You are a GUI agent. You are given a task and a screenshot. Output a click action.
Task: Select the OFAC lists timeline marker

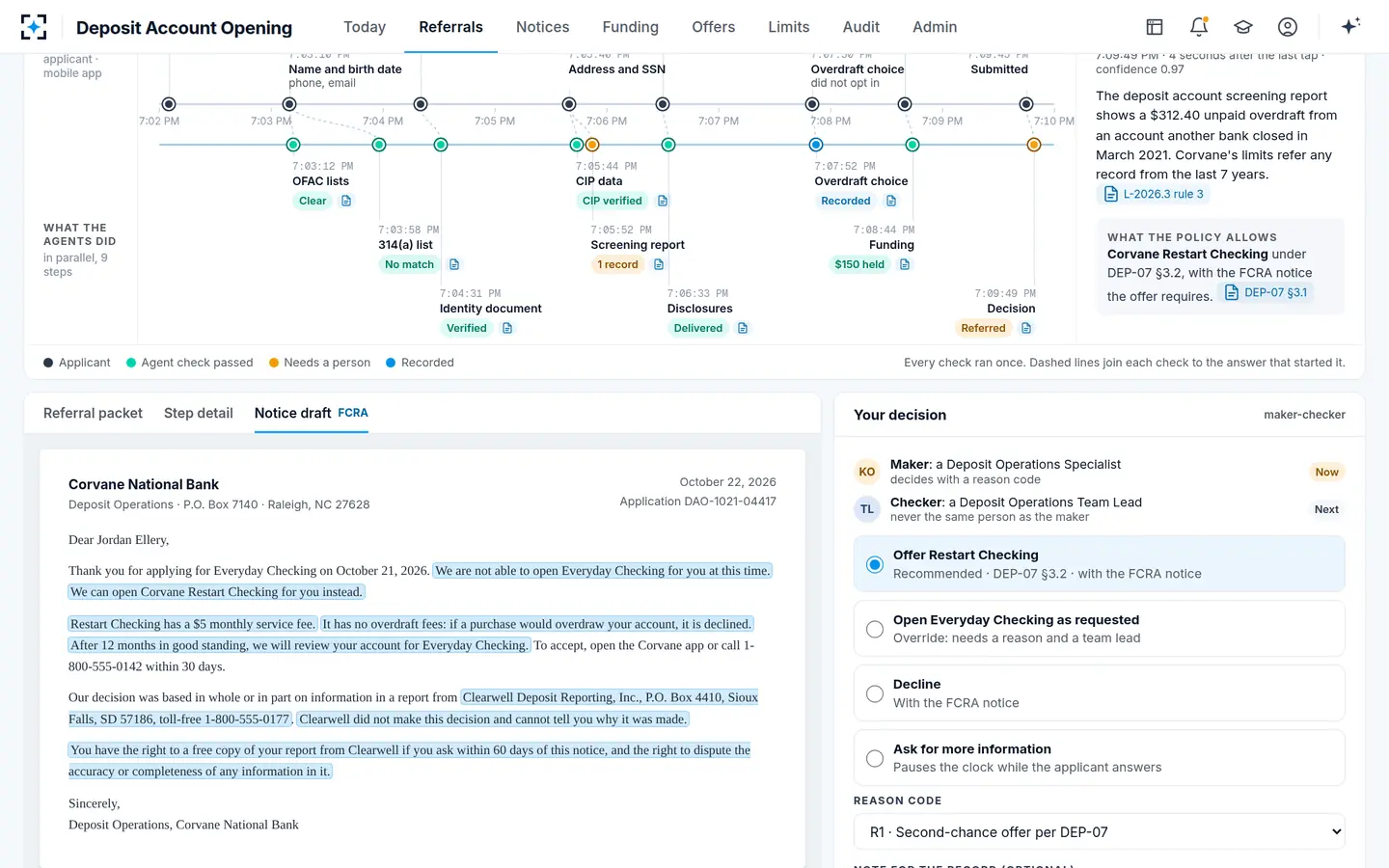coord(293,145)
